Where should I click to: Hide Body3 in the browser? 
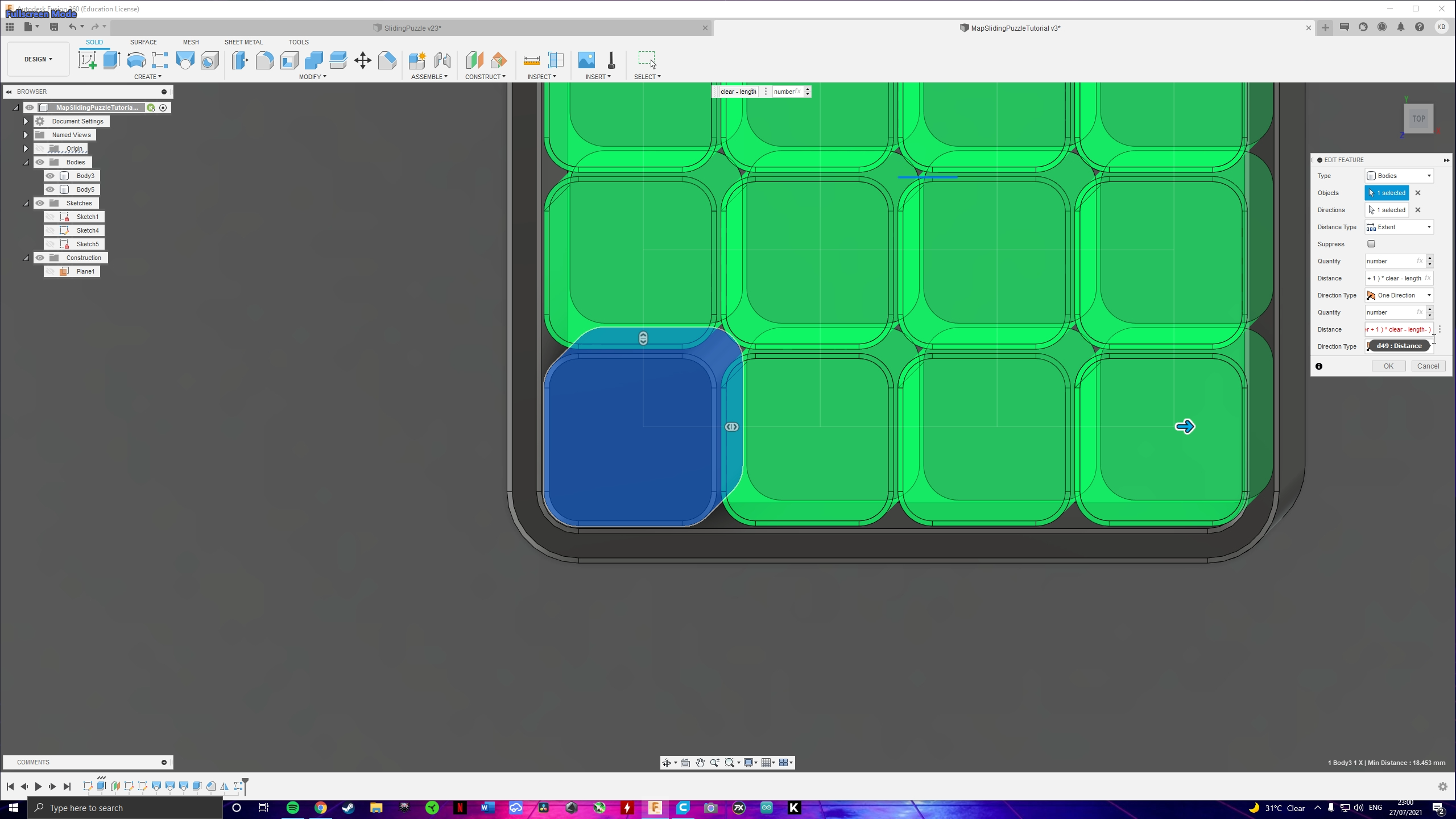coord(50,176)
